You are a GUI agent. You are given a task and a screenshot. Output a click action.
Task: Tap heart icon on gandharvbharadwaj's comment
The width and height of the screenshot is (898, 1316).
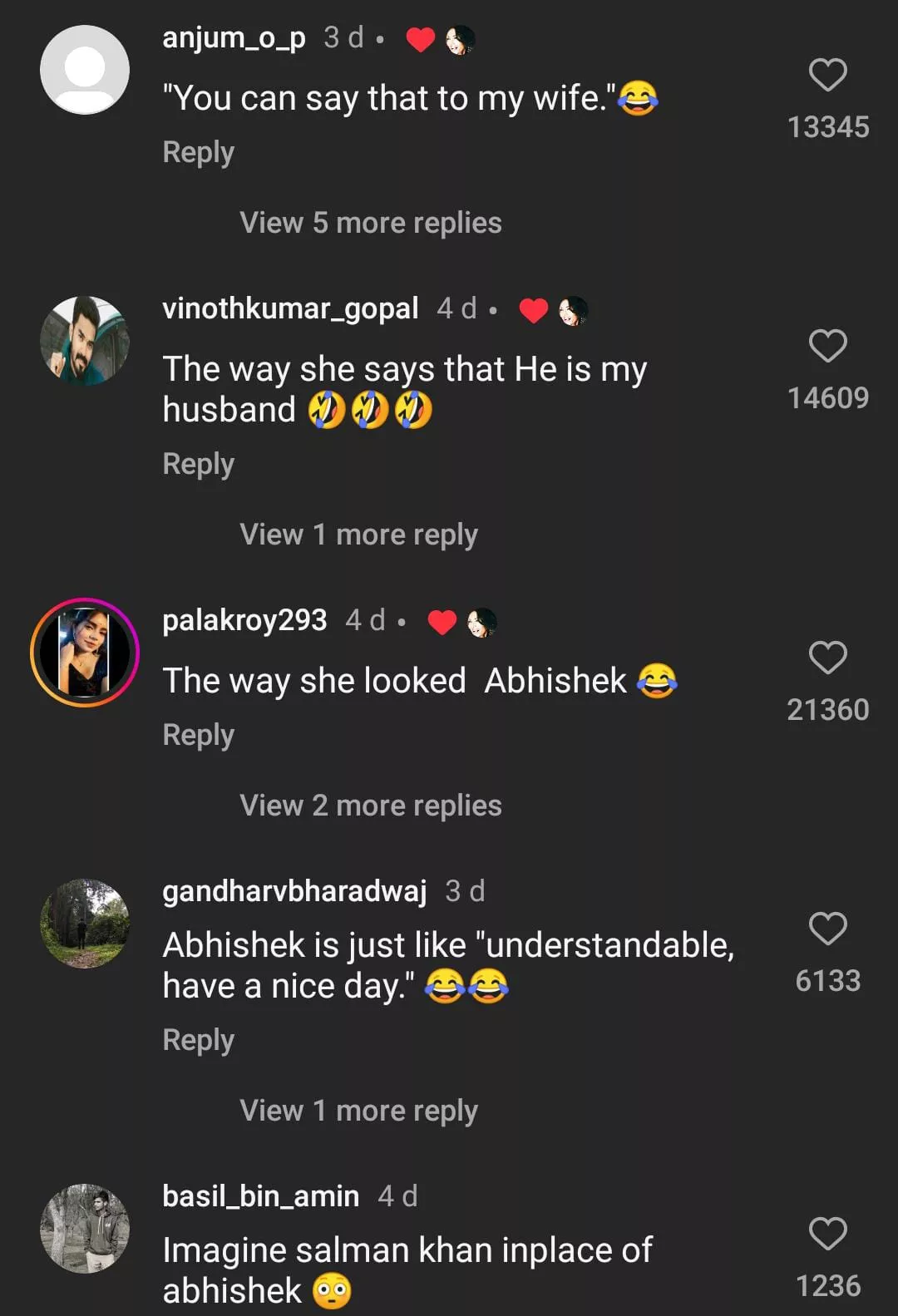click(827, 929)
